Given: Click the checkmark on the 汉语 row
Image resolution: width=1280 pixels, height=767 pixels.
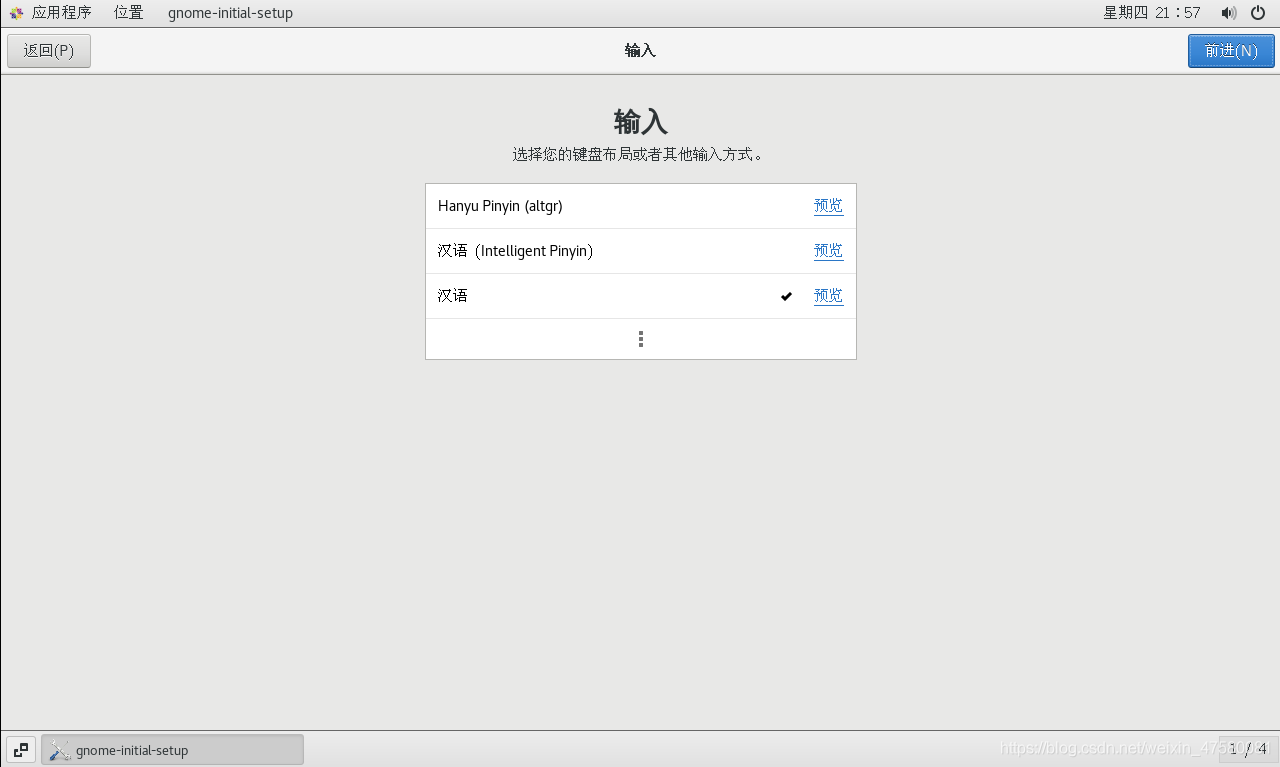Looking at the screenshot, I should click(787, 296).
